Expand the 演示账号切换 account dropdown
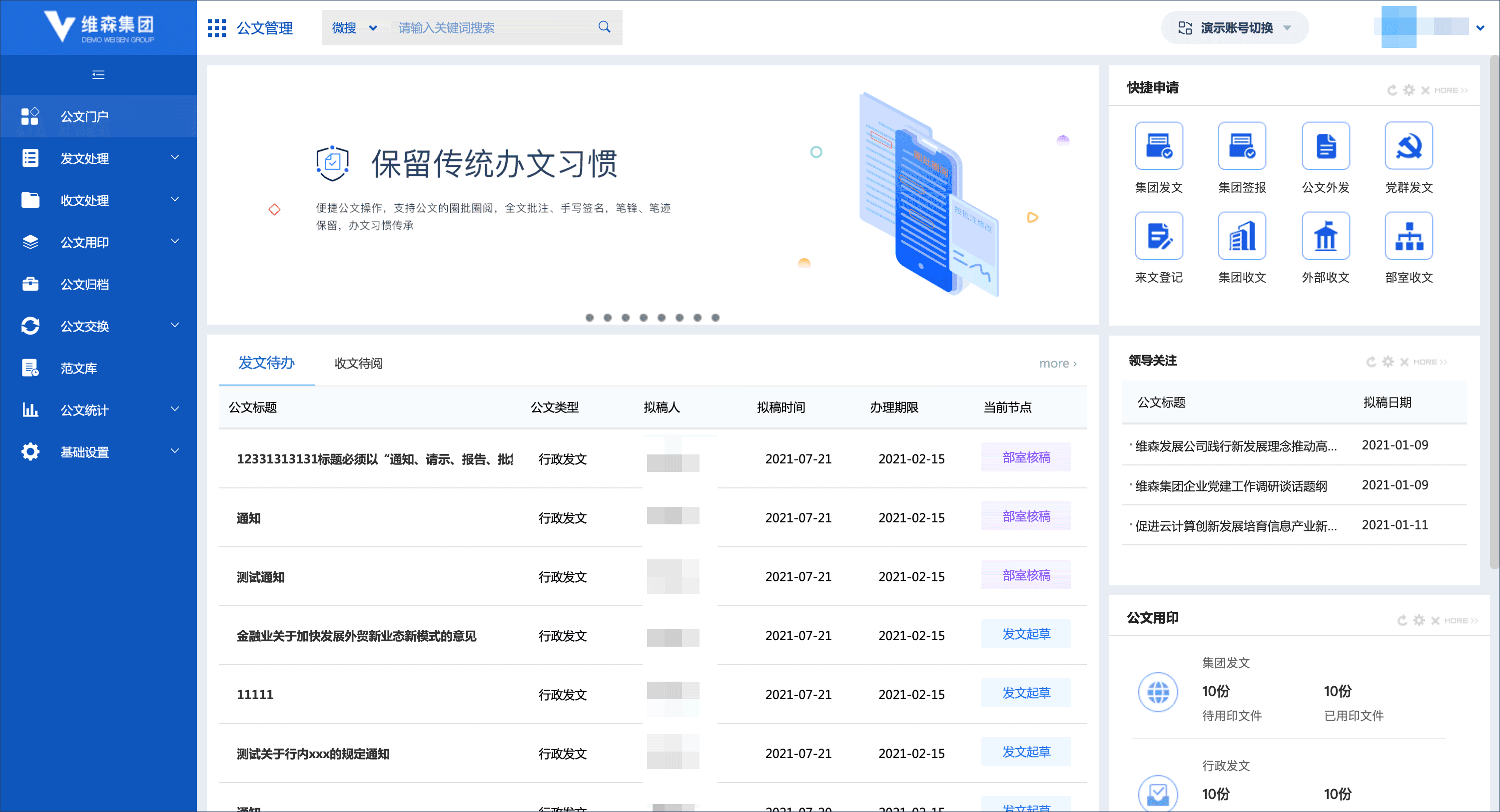This screenshot has height=812, width=1500. (x=1235, y=27)
